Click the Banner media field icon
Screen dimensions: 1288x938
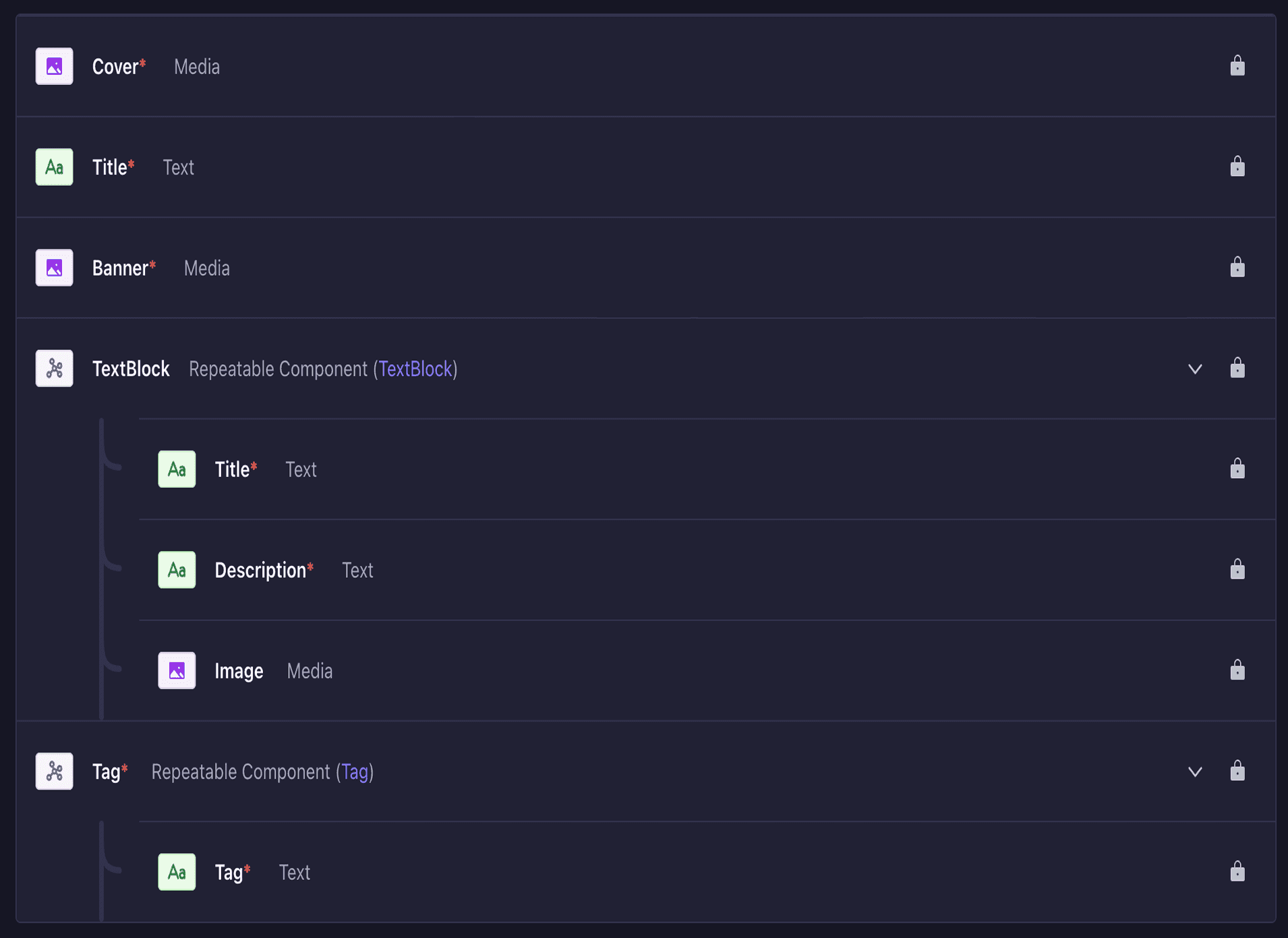pos(54,268)
